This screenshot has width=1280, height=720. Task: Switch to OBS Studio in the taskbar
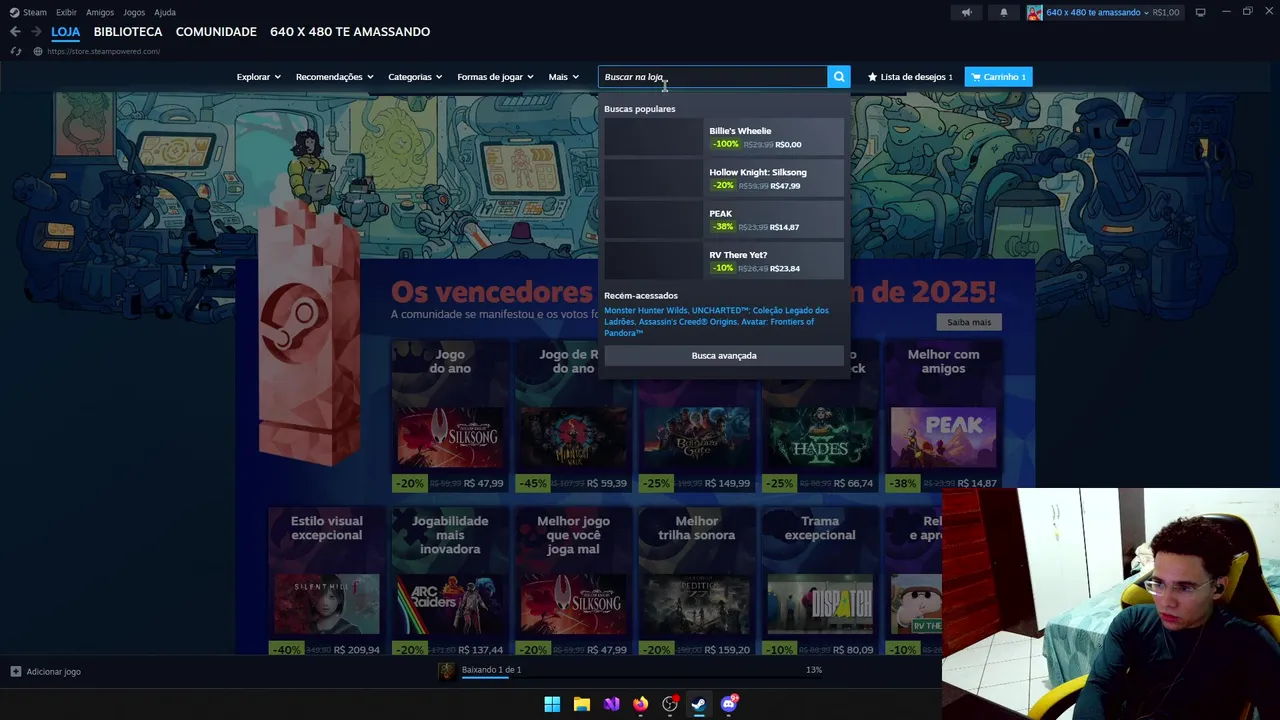(670, 704)
